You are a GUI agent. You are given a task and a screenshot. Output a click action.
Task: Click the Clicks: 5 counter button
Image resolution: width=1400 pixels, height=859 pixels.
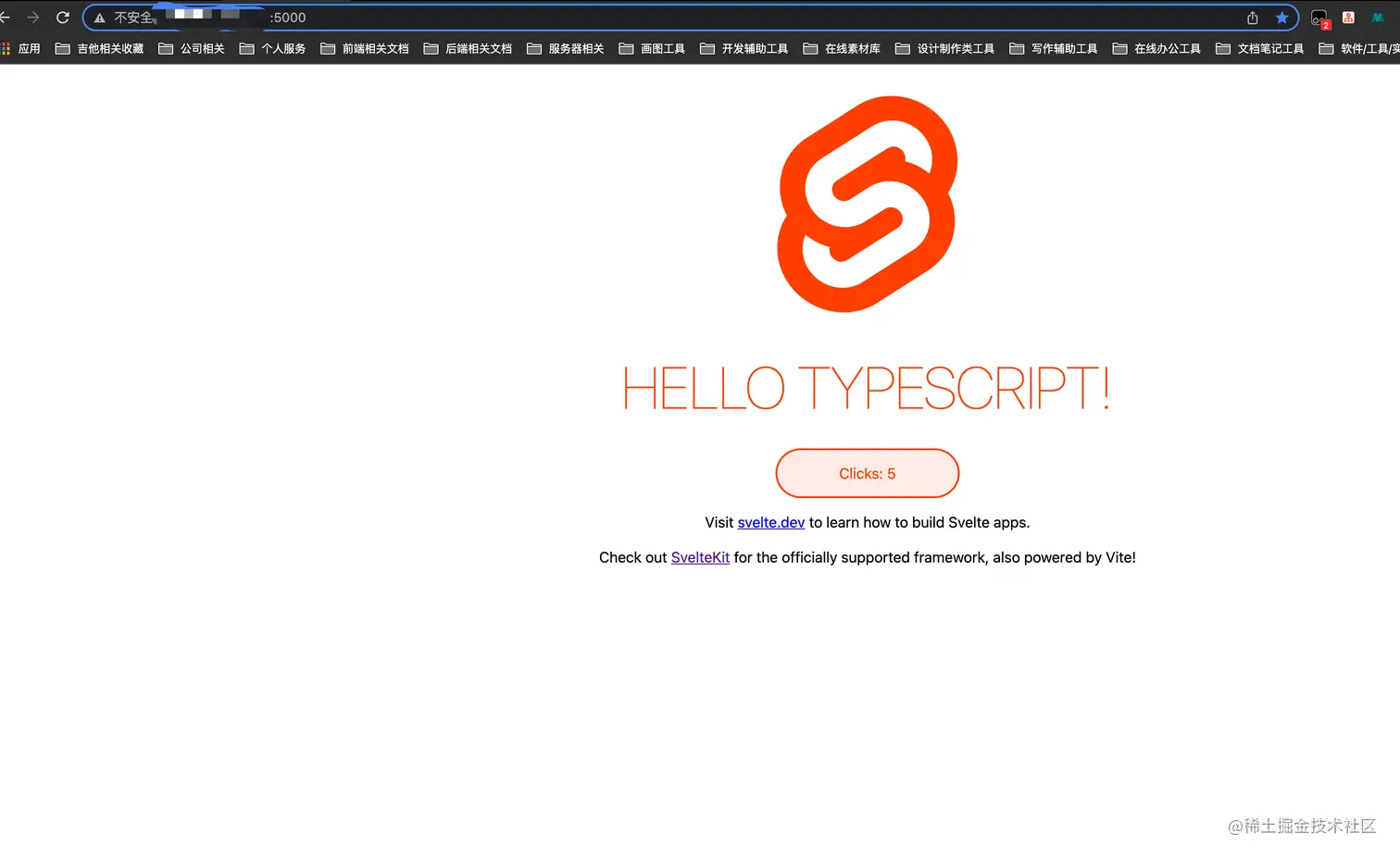pyautogui.click(x=868, y=473)
